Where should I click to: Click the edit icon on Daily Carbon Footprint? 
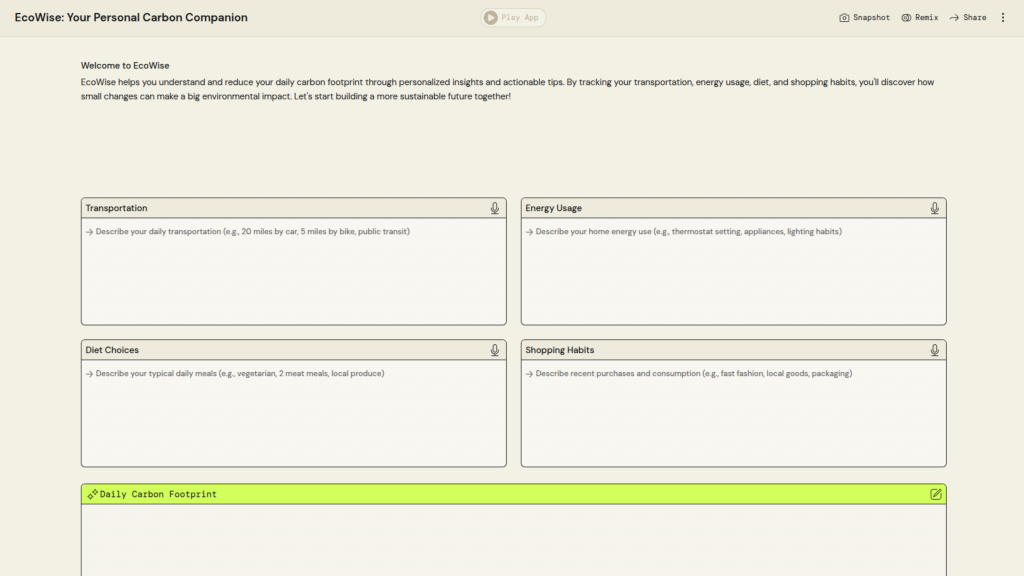pyautogui.click(x=935, y=494)
